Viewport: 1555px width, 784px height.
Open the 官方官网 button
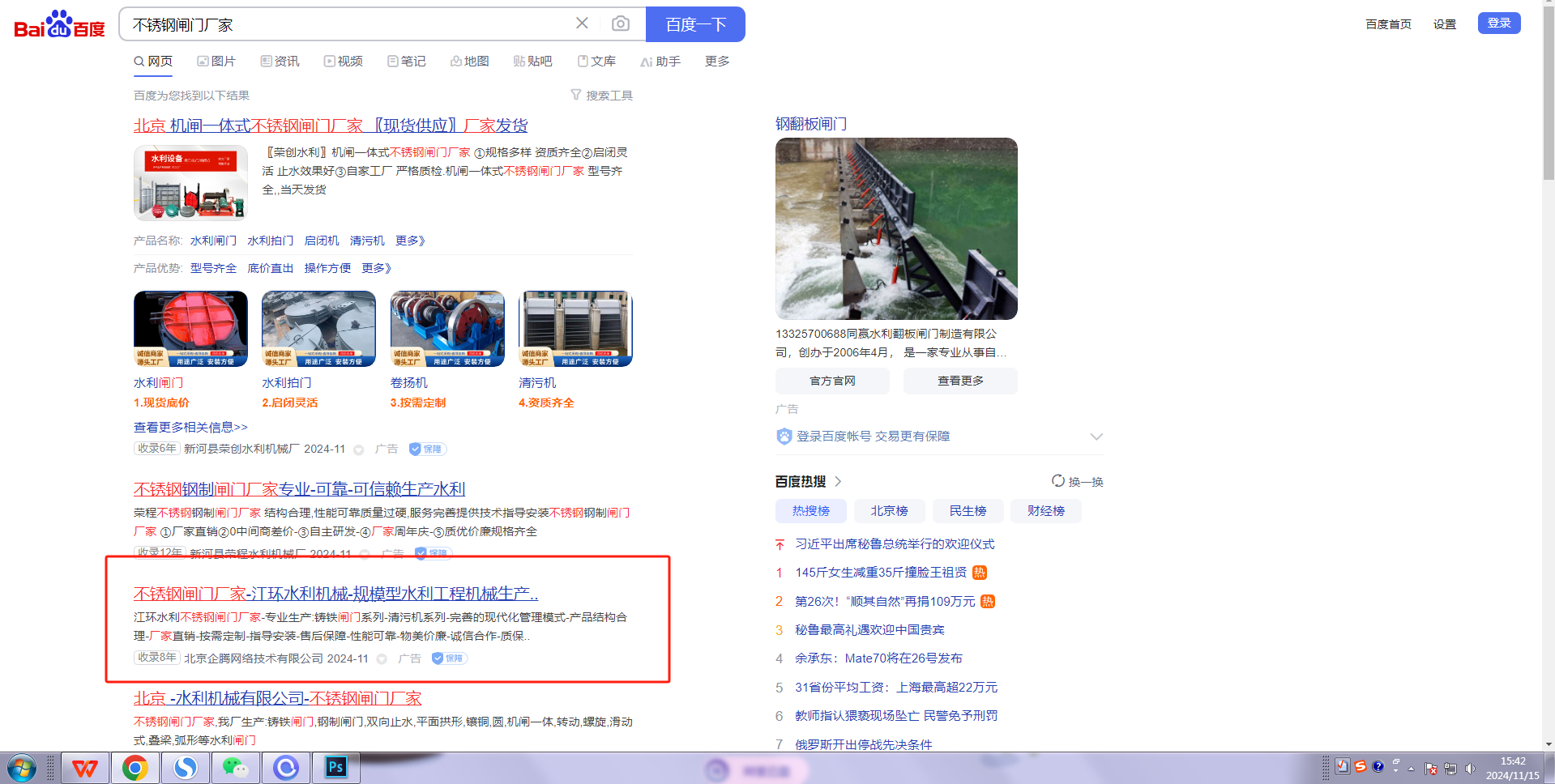coord(832,381)
